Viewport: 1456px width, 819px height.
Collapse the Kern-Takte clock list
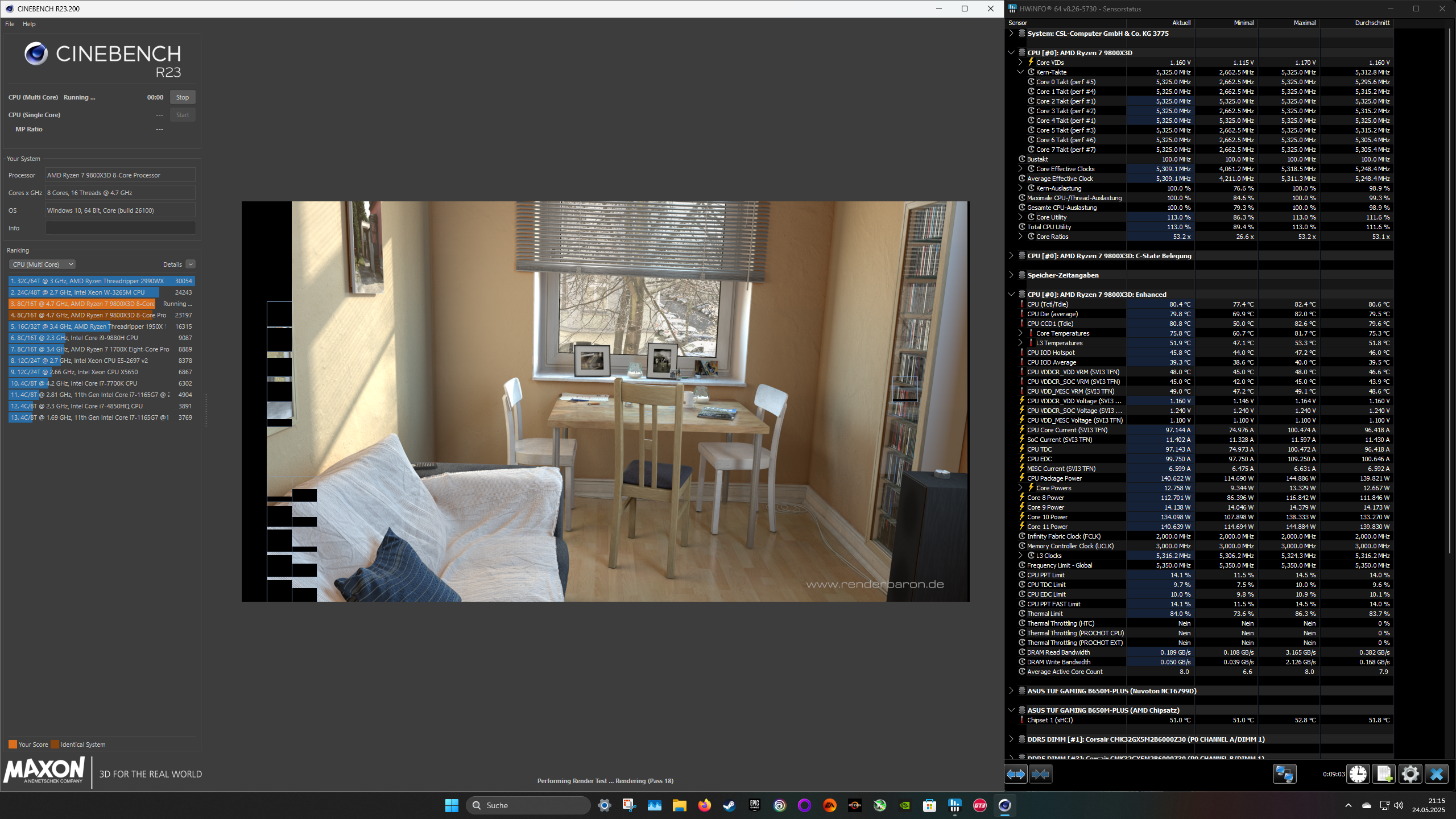click(1020, 72)
